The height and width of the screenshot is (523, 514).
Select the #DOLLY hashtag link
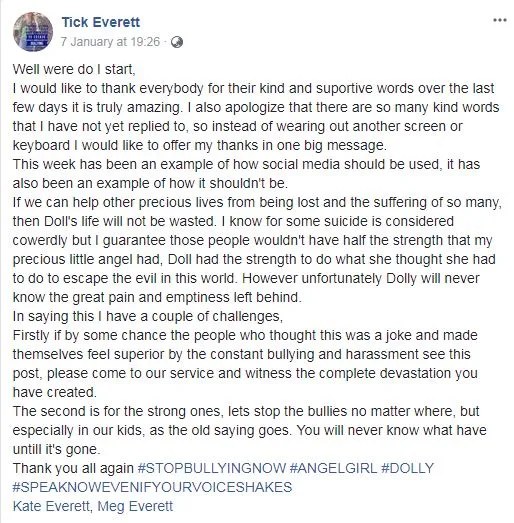tap(407, 468)
